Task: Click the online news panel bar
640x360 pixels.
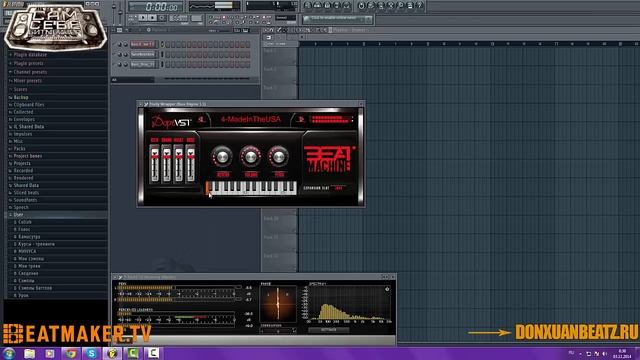Action: (x=338, y=19)
